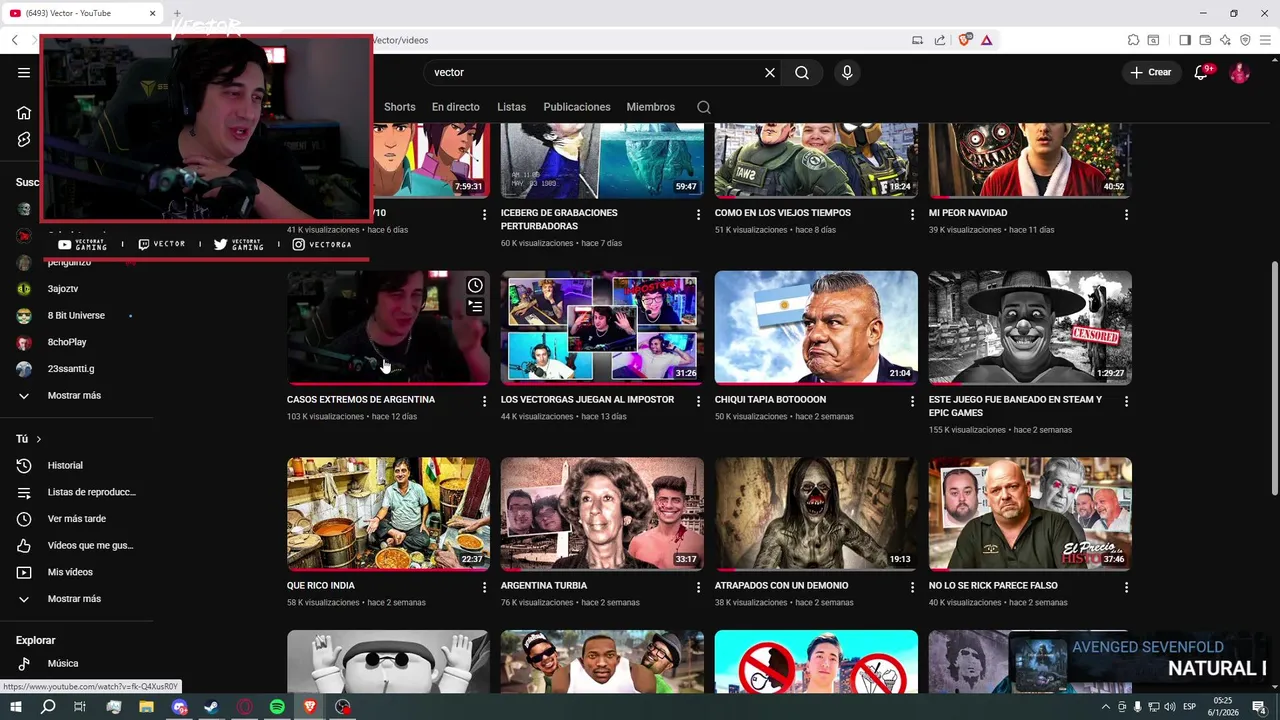Open Brave Shields lion icon
The width and height of the screenshot is (1280, 720).
[965, 40]
